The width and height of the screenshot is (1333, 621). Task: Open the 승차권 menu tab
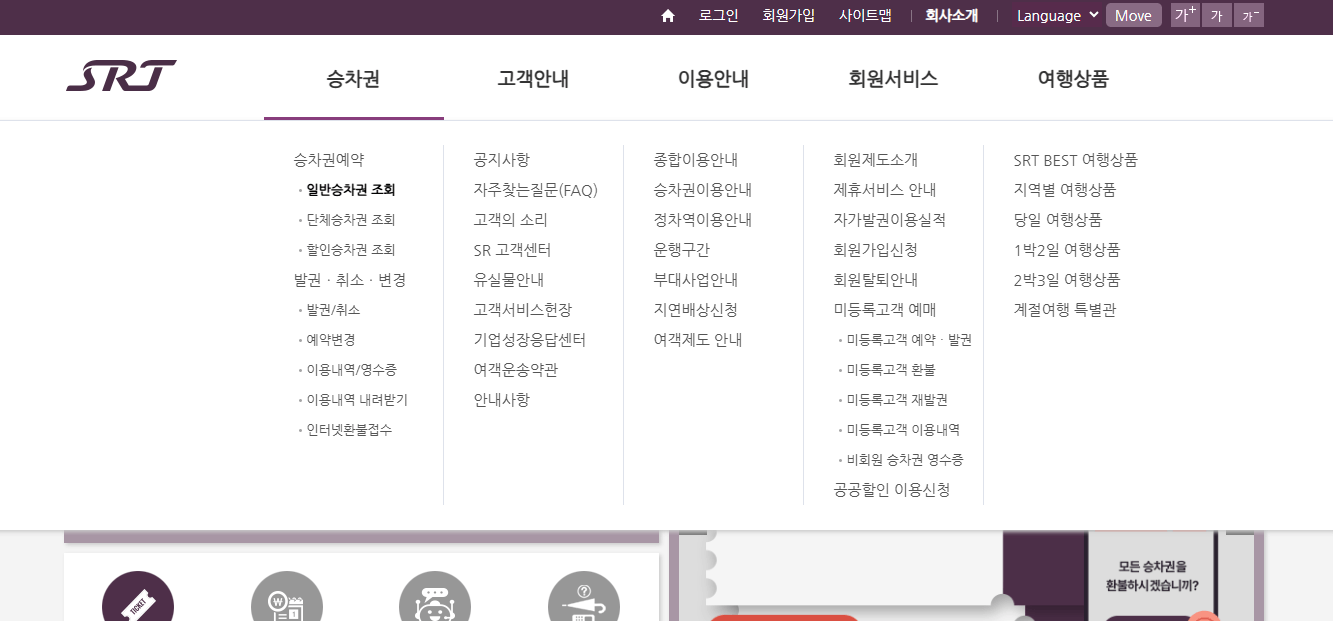click(x=352, y=78)
